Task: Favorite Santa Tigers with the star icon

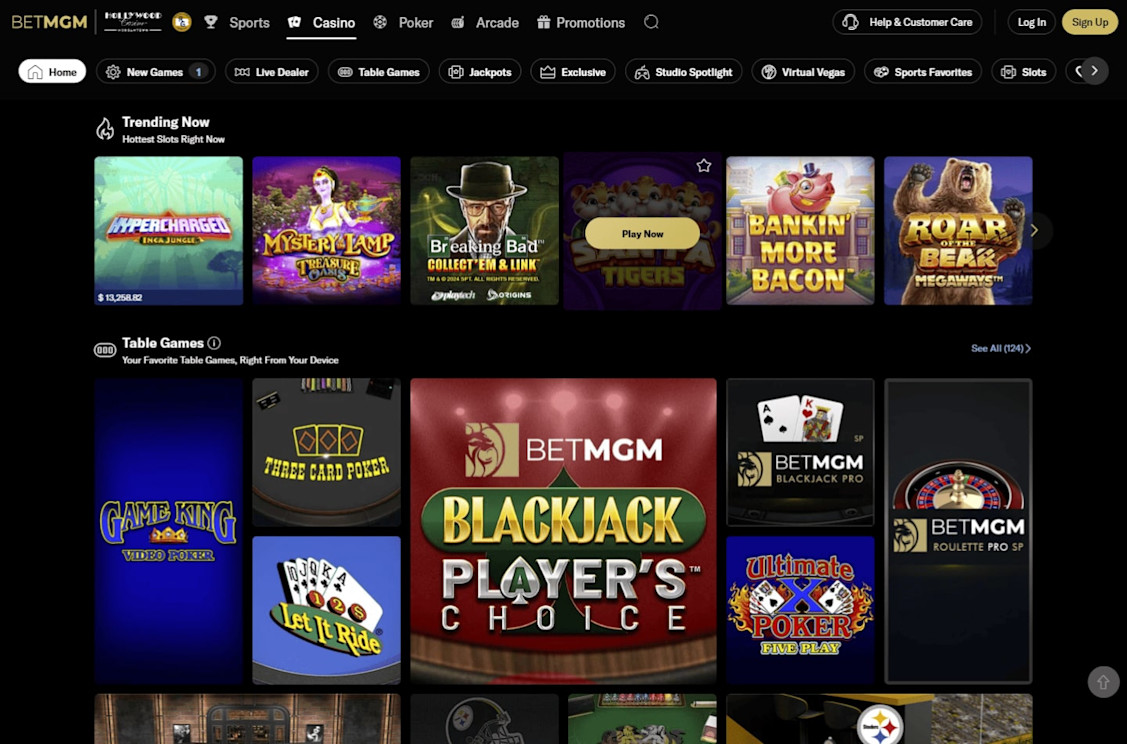Action: (x=704, y=165)
